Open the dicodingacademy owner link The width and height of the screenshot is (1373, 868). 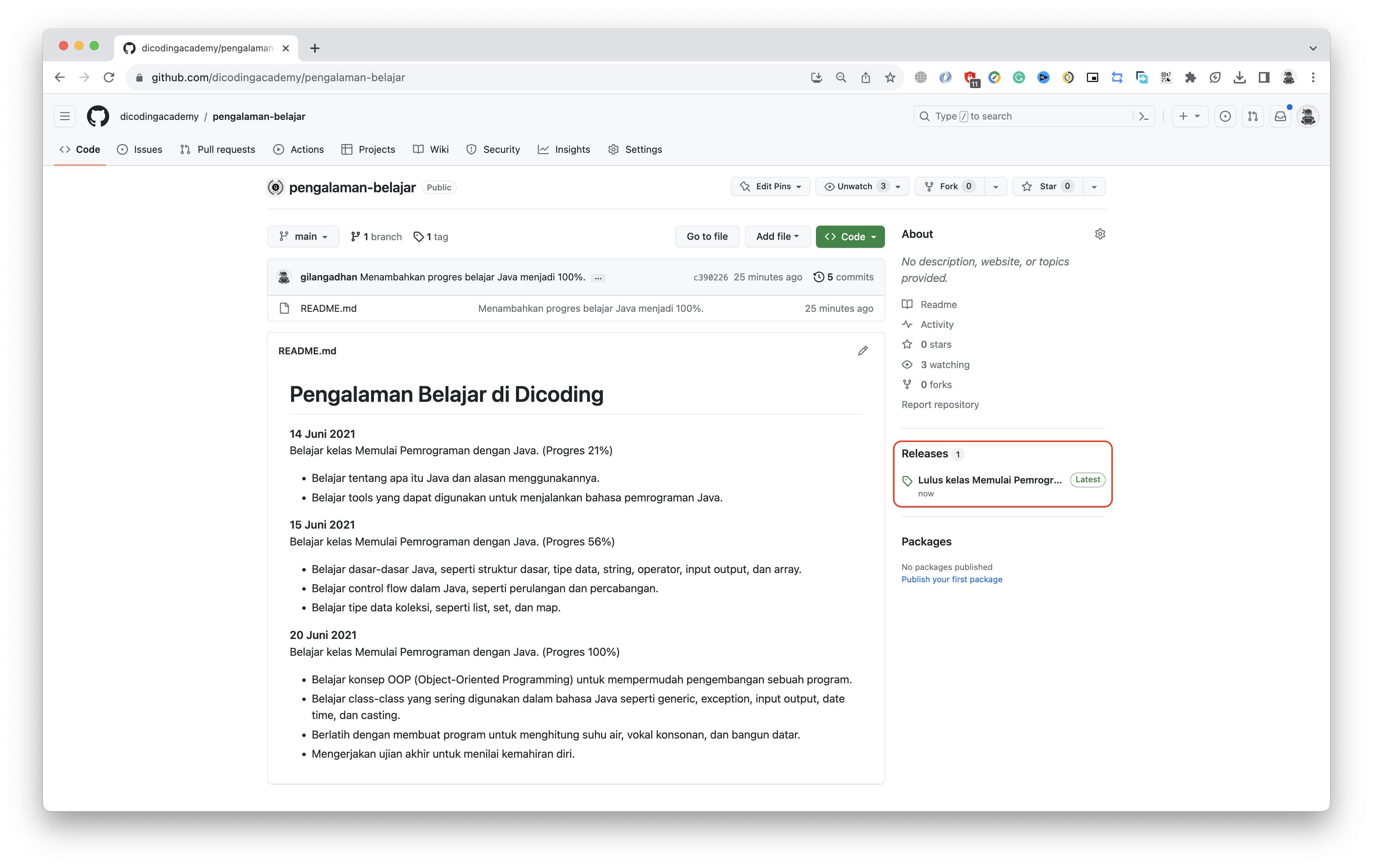click(159, 116)
